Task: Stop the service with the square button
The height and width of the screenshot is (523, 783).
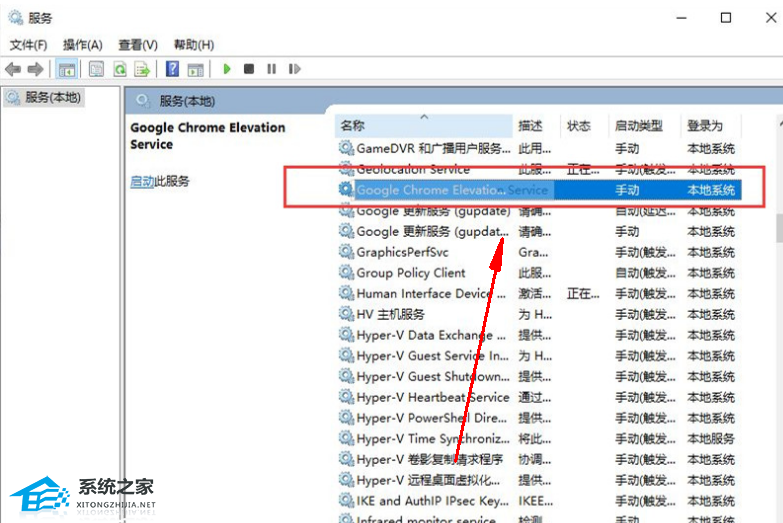Action: [x=249, y=69]
